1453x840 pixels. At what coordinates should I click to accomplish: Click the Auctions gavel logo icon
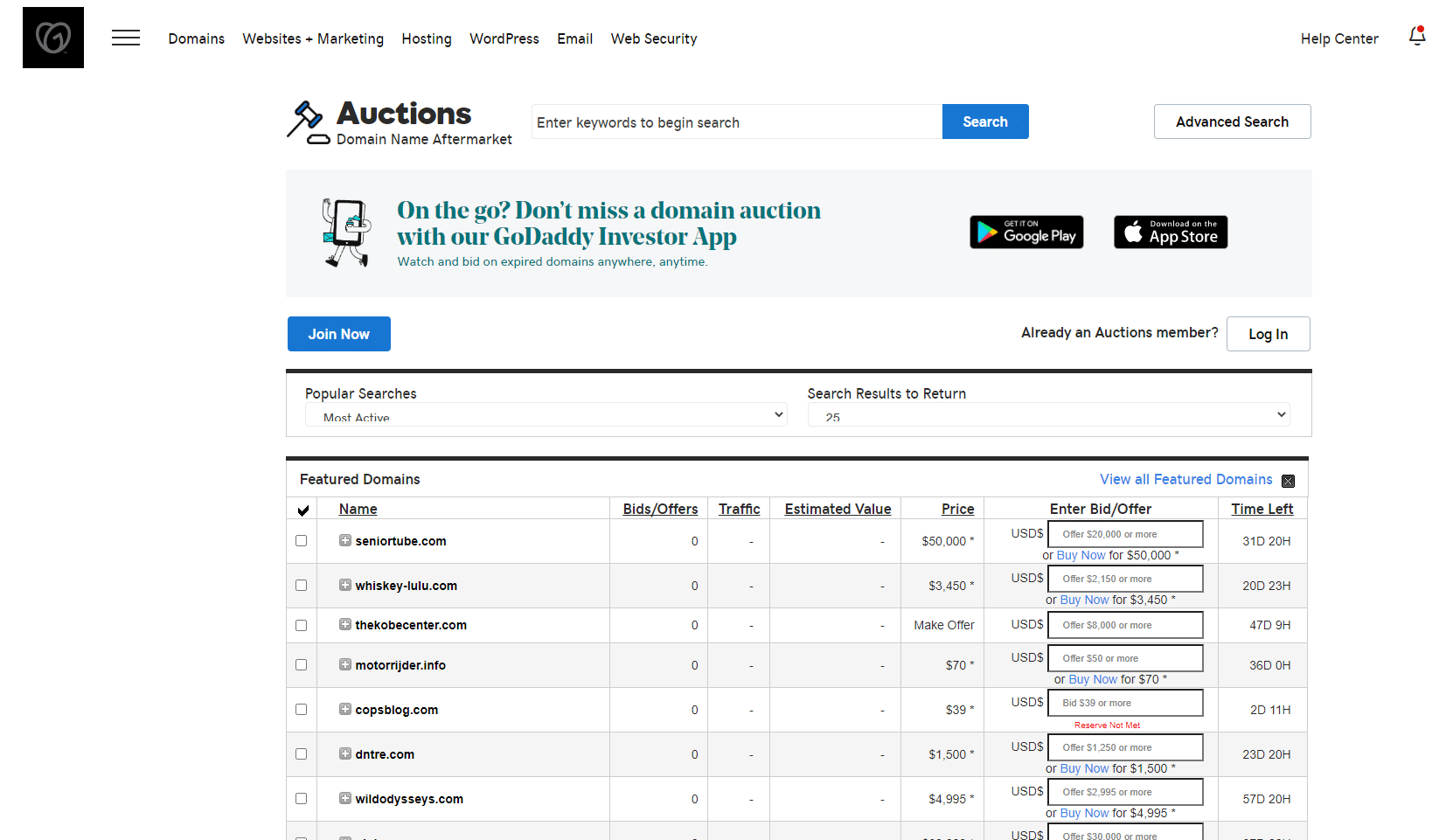308,123
